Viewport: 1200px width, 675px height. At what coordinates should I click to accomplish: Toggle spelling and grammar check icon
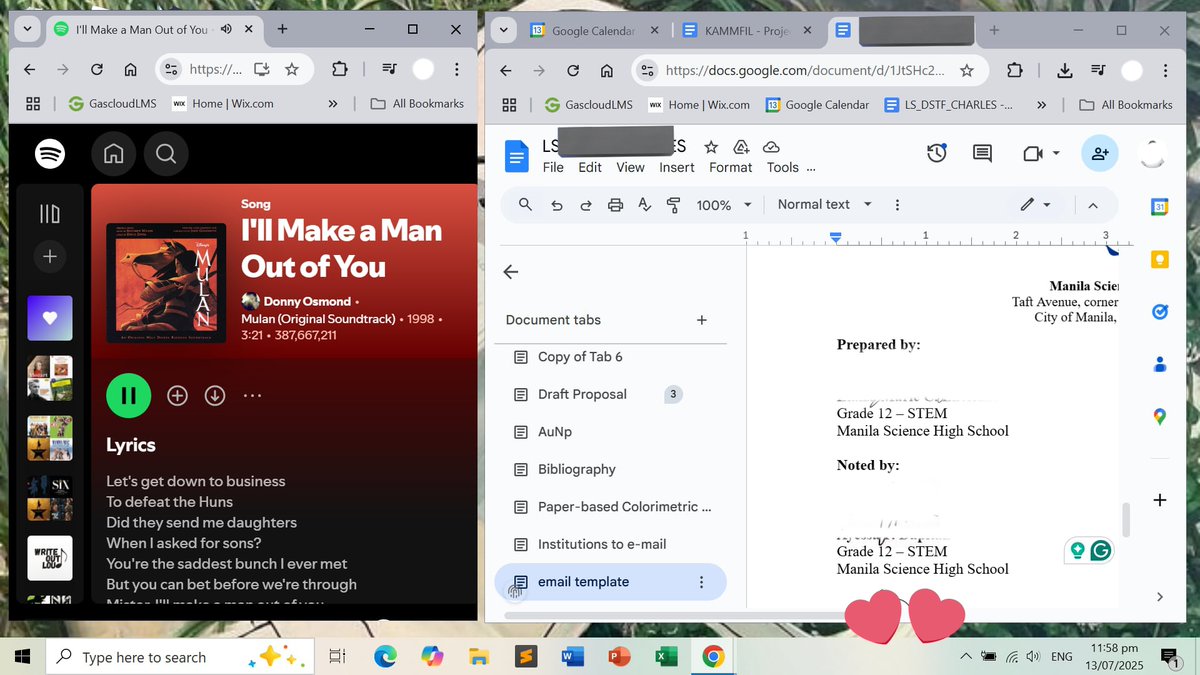pyautogui.click(x=644, y=205)
